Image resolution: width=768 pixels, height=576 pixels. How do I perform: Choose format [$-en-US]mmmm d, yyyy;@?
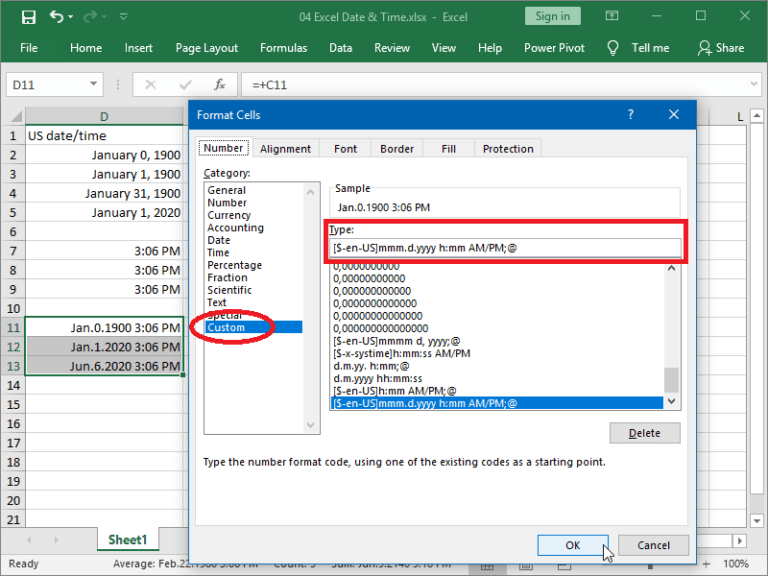[x=396, y=341]
